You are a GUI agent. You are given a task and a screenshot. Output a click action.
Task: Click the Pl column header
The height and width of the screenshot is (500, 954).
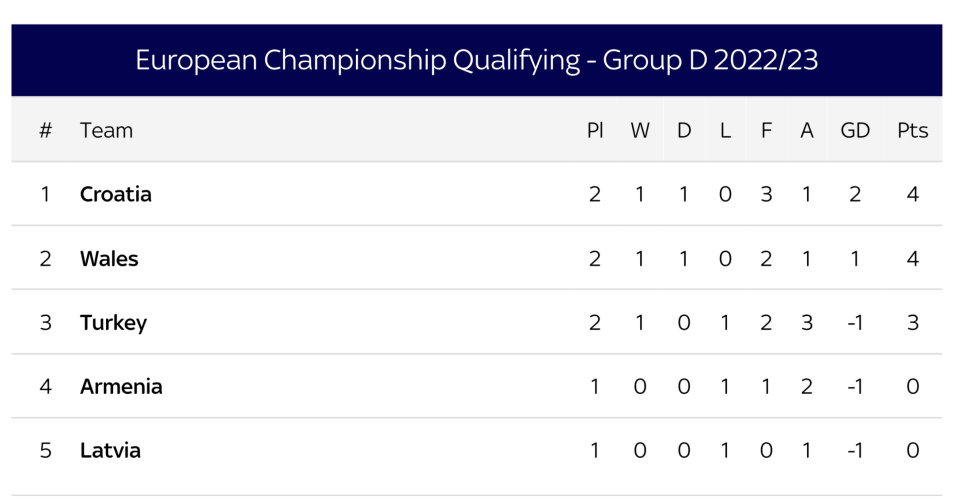pos(595,130)
